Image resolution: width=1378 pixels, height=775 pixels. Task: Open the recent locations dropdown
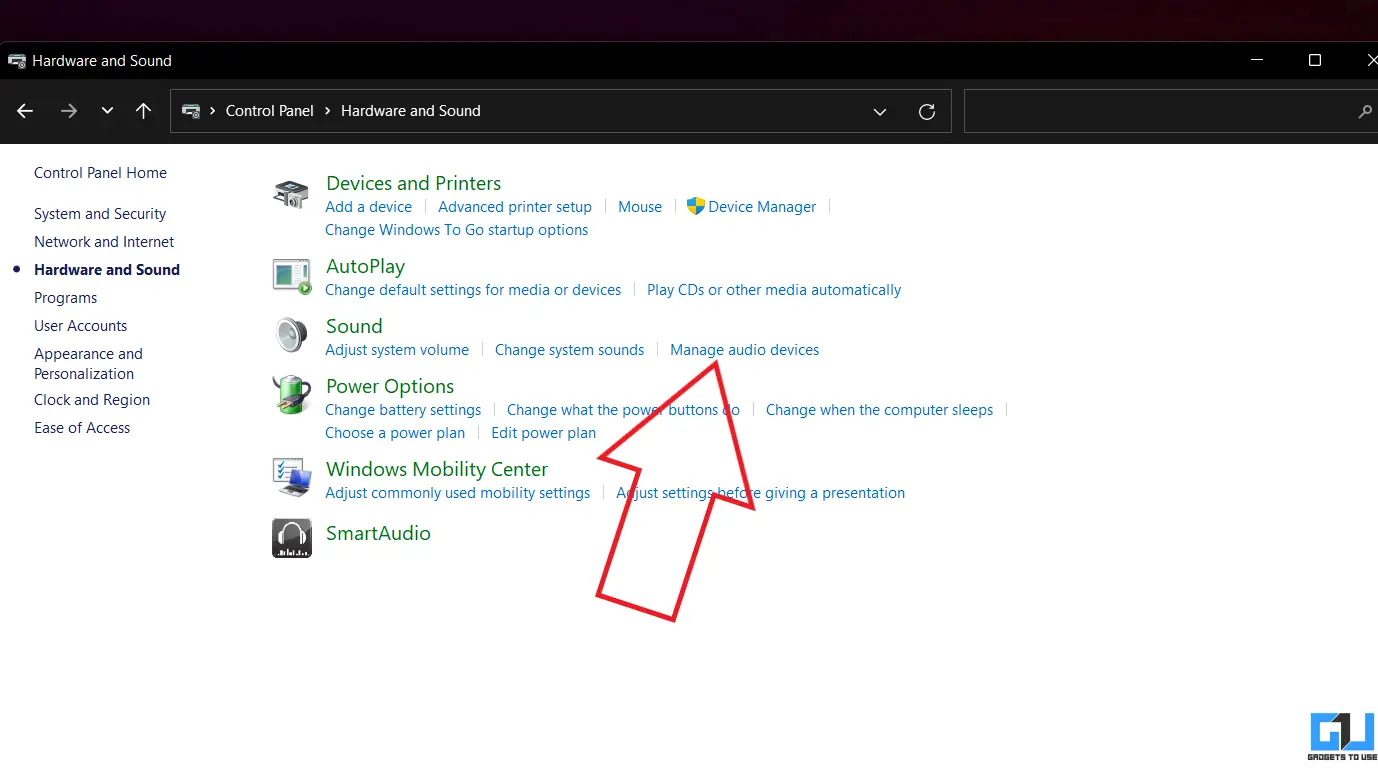[107, 111]
